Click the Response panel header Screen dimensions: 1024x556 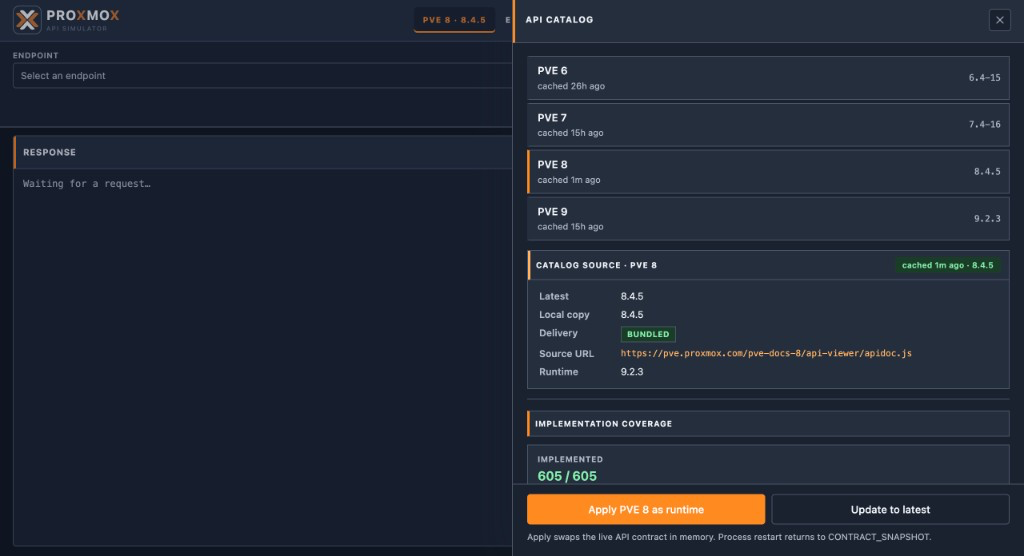[x=263, y=152]
